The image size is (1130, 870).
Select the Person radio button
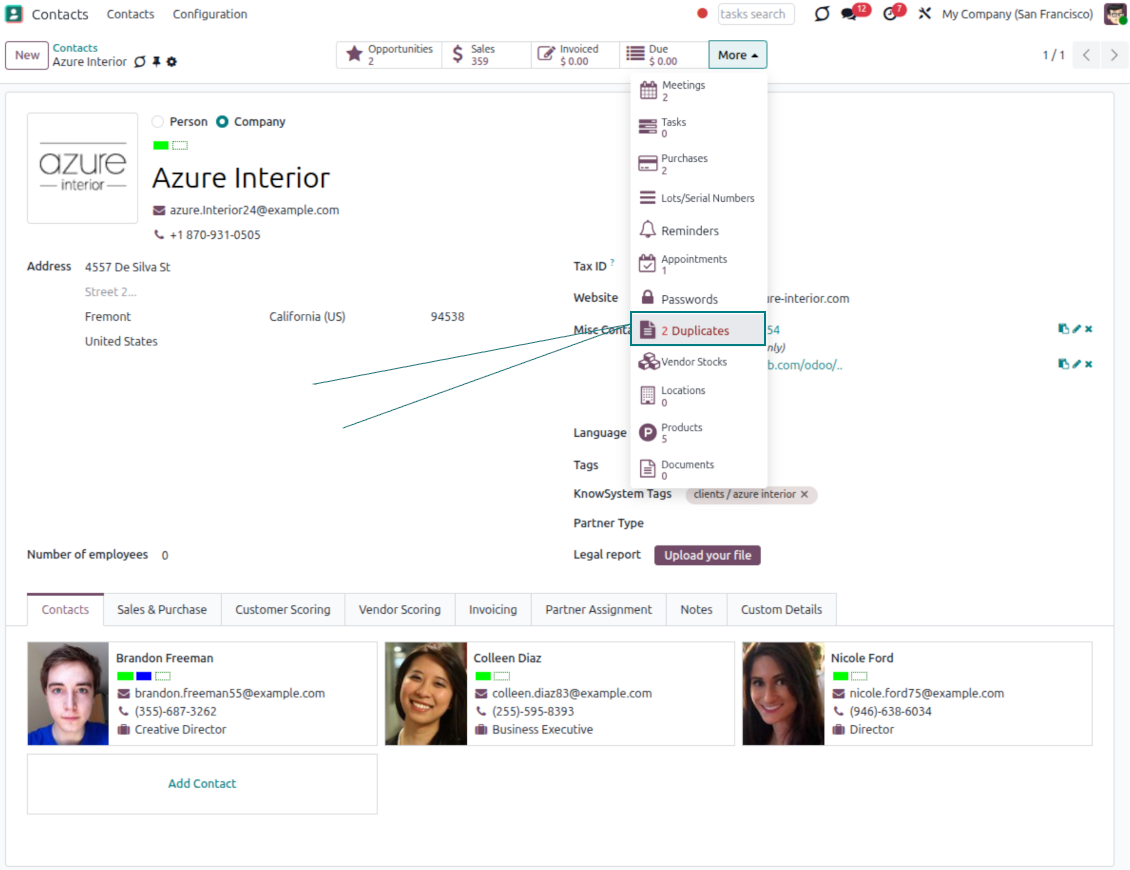pyautogui.click(x=158, y=122)
